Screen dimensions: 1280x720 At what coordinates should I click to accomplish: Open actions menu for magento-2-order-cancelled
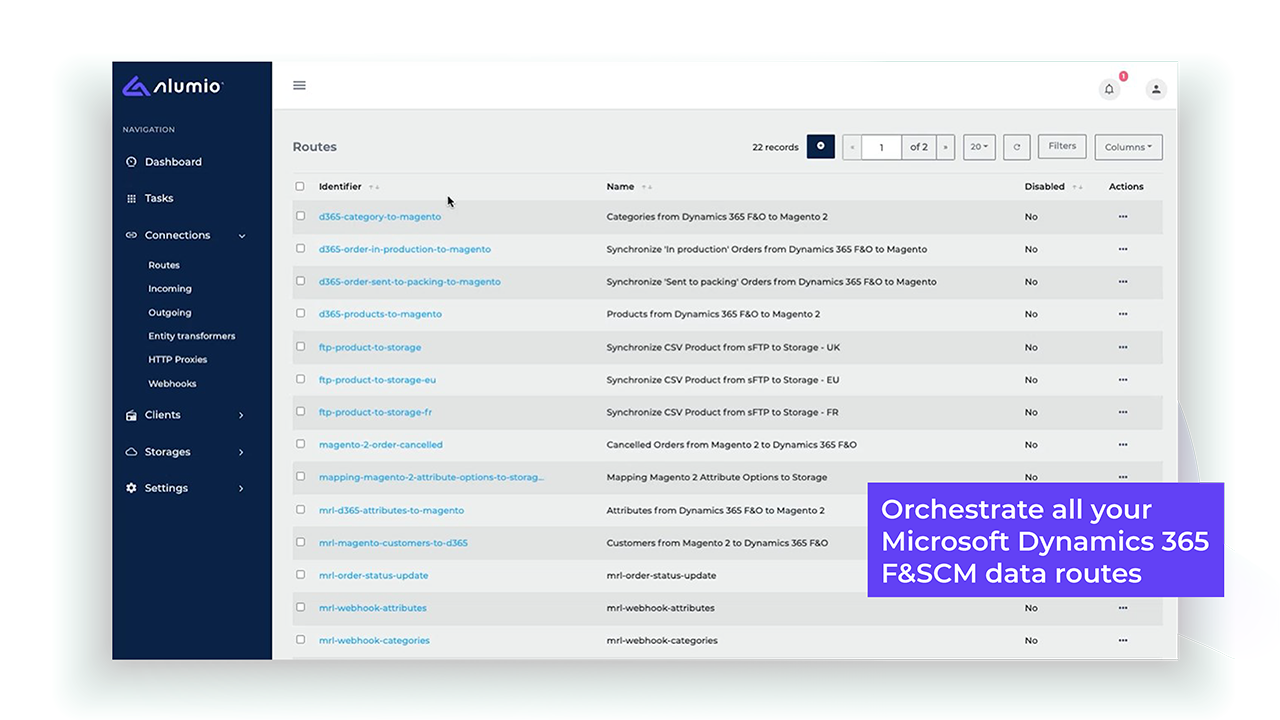tap(1123, 445)
